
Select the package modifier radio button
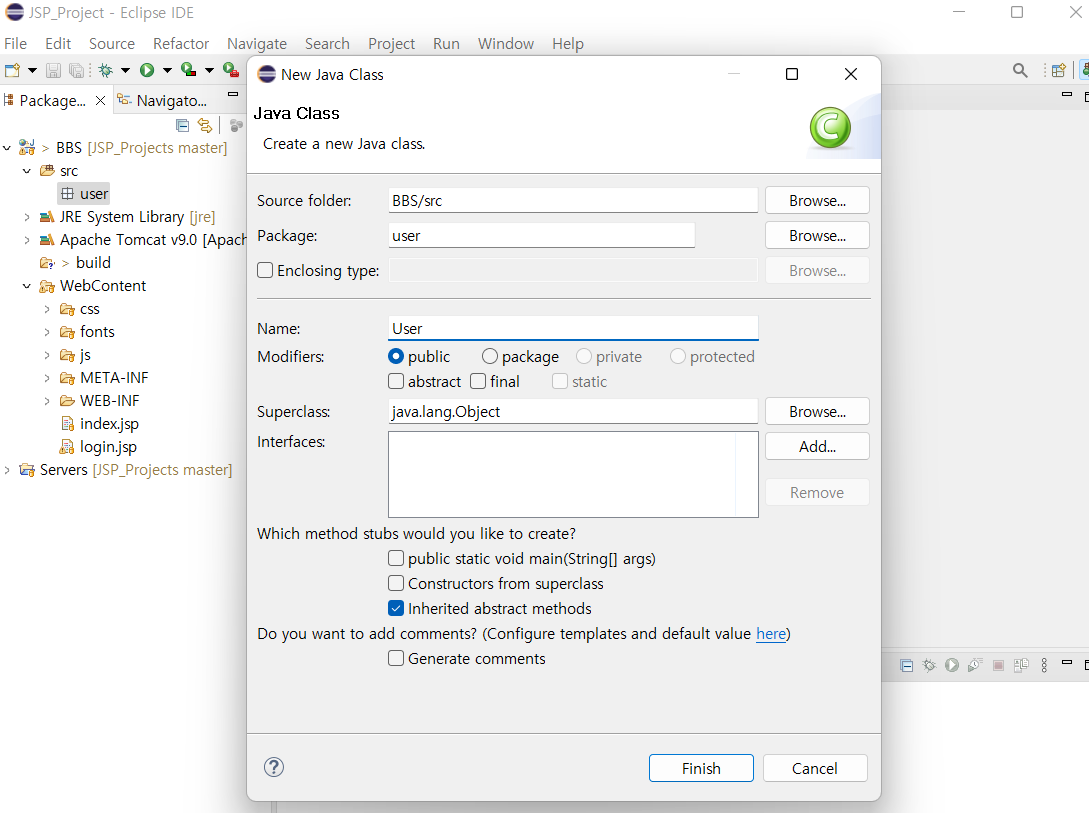490,356
